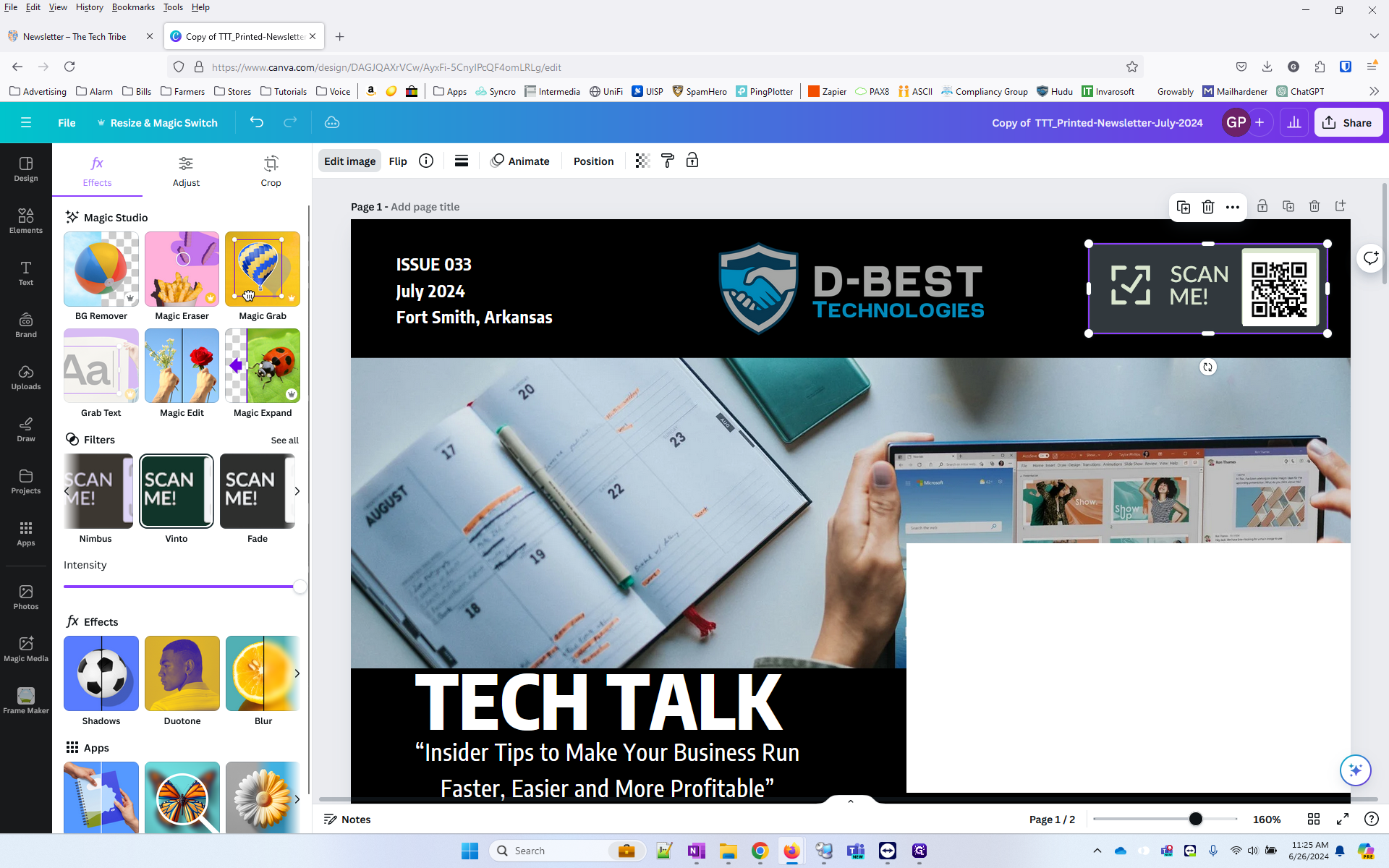
Task: Show next filters with right chevron
Action: tap(297, 491)
